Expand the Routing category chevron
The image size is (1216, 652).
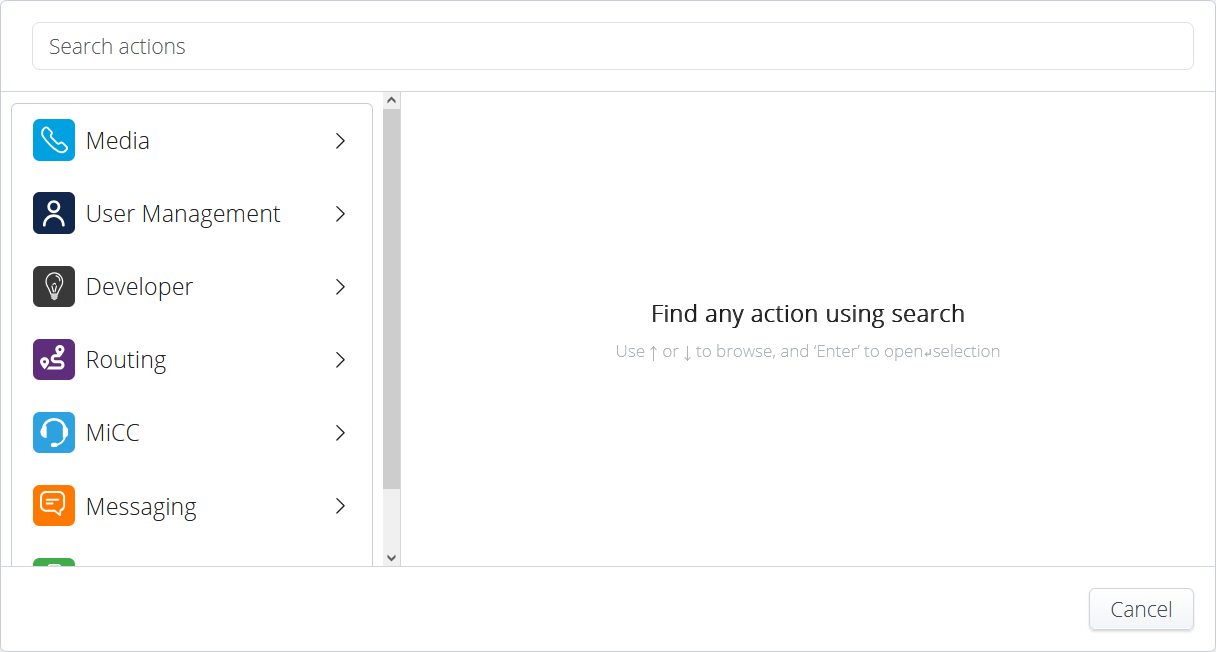pos(340,360)
